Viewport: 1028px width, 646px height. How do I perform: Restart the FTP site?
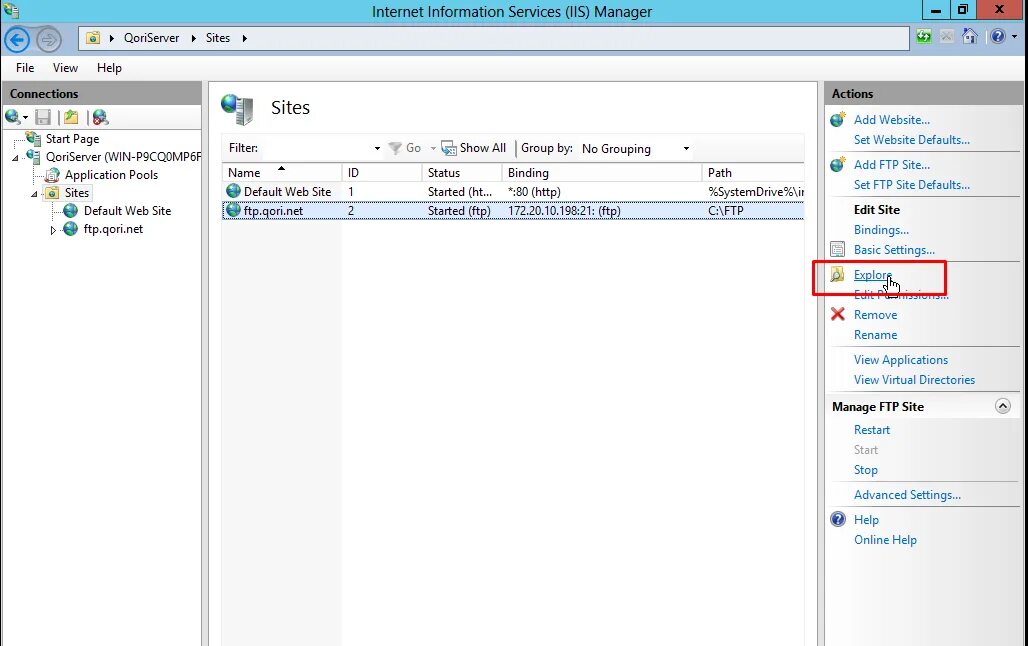pyautogui.click(x=871, y=430)
